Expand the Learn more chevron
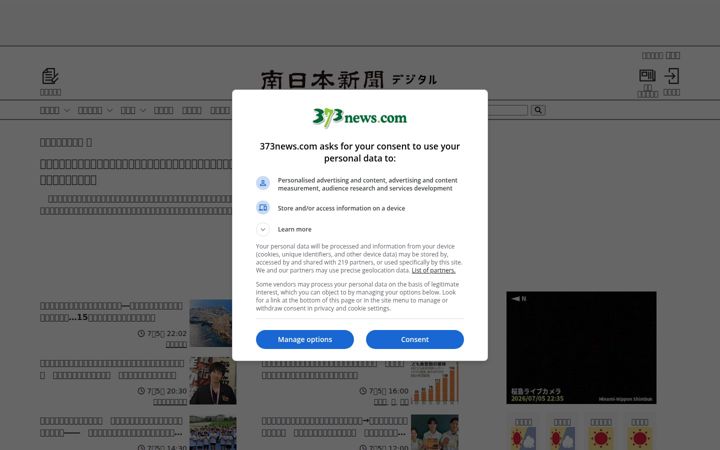 point(263,229)
